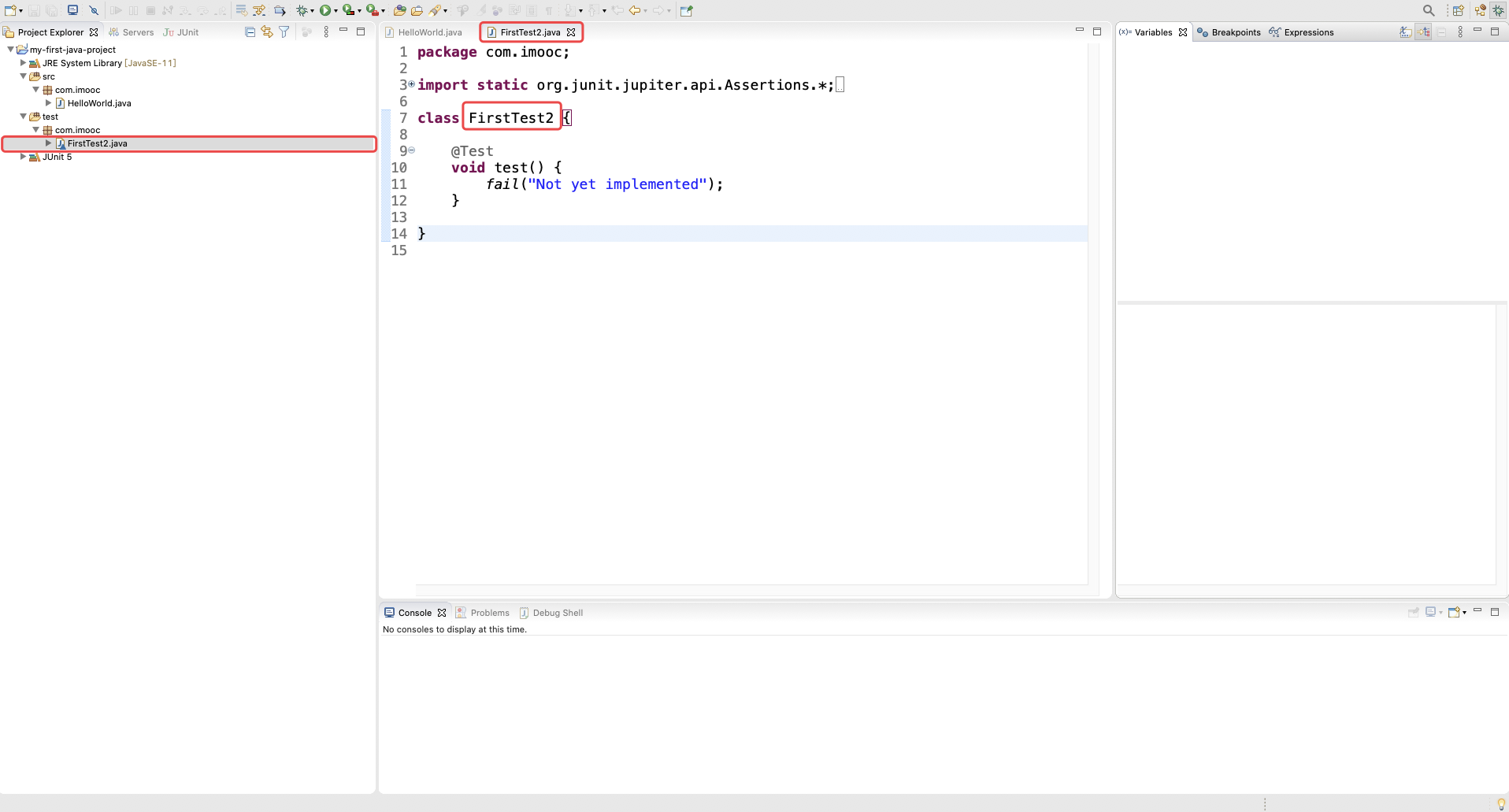This screenshot has height=812, width=1509.
Task: Maximize the editor area
Action: pos(1097,32)
